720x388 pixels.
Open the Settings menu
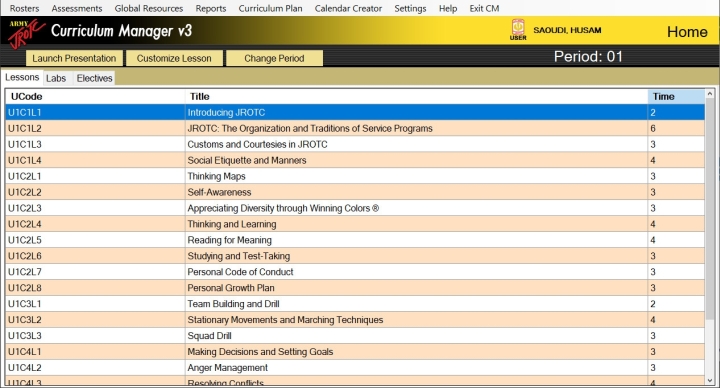(x=410, y=8)
